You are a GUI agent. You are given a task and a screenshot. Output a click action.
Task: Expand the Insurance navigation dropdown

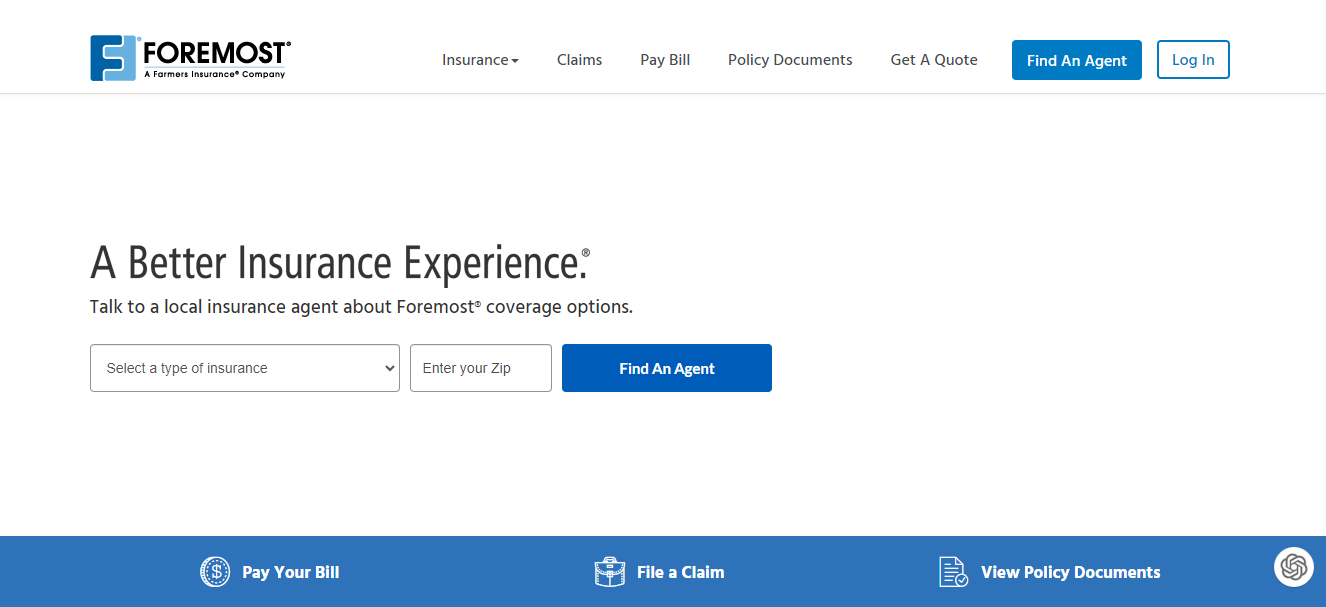480,60
